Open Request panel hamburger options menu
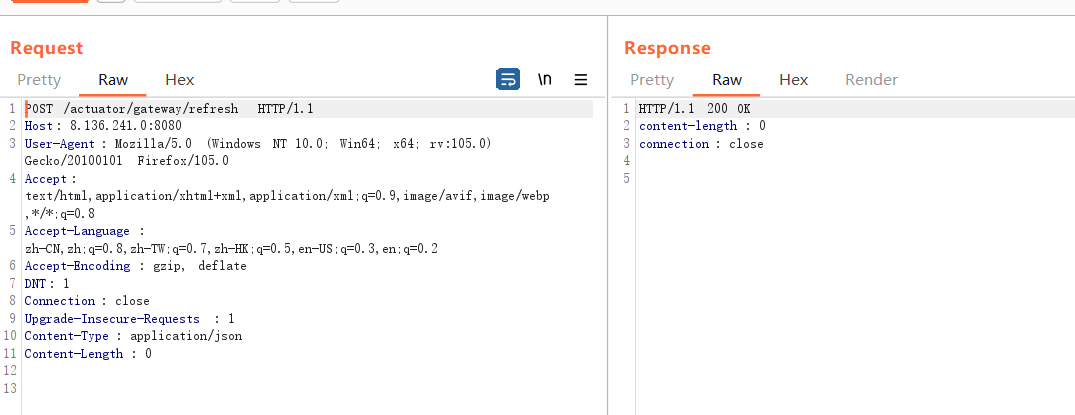Viewport: 1075px width, 415px height. [x=581, y=80]
